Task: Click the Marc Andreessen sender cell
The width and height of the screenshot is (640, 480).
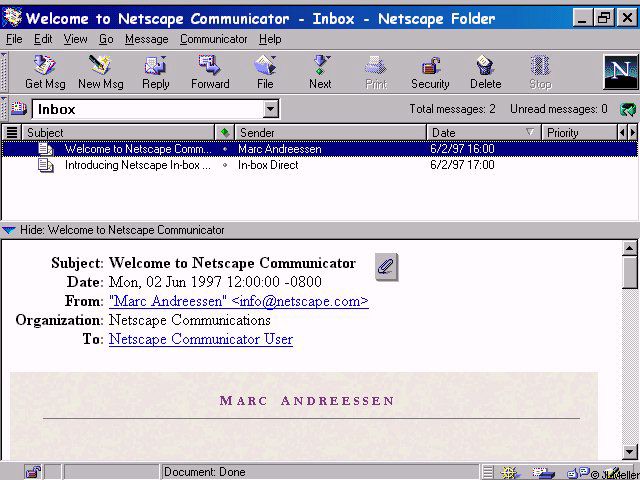Action: click(x=280, y=149)
